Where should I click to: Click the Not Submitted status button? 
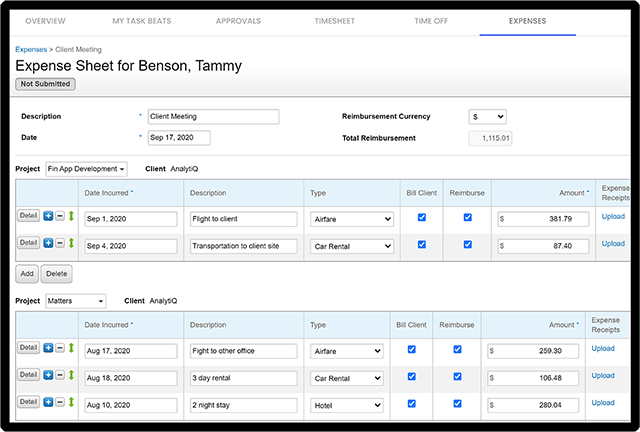click(x=45, y=84)
